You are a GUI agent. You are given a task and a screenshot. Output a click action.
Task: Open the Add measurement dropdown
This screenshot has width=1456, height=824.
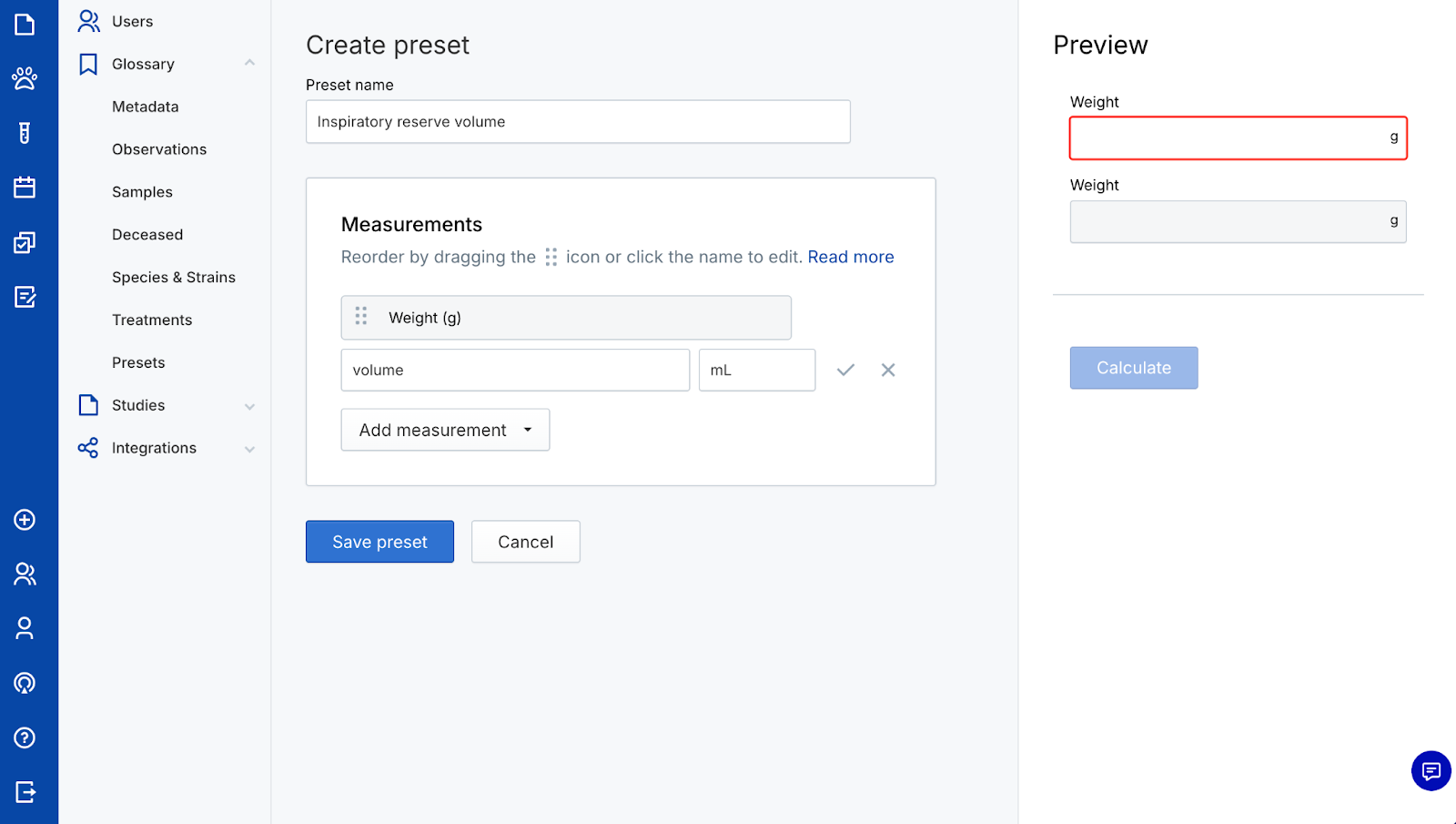coord(445,430)
